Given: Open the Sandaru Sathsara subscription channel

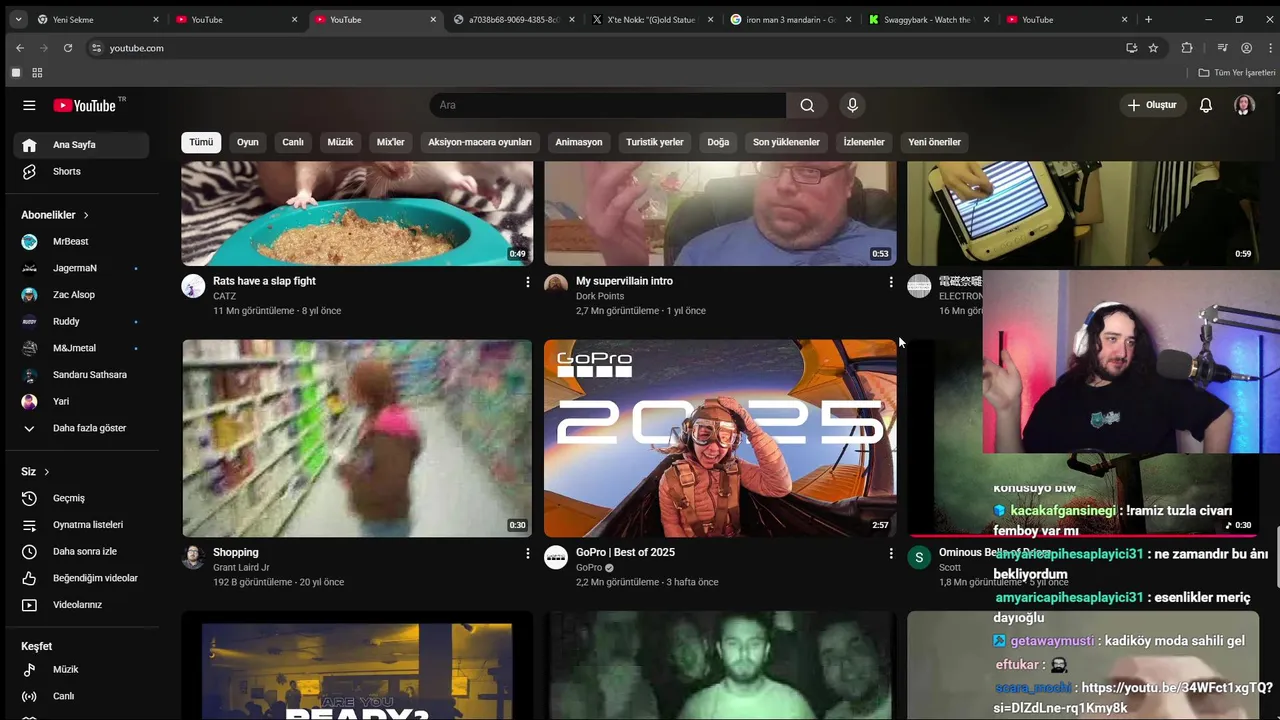Looking at the screenshot, I should click(x=81, y=375).
